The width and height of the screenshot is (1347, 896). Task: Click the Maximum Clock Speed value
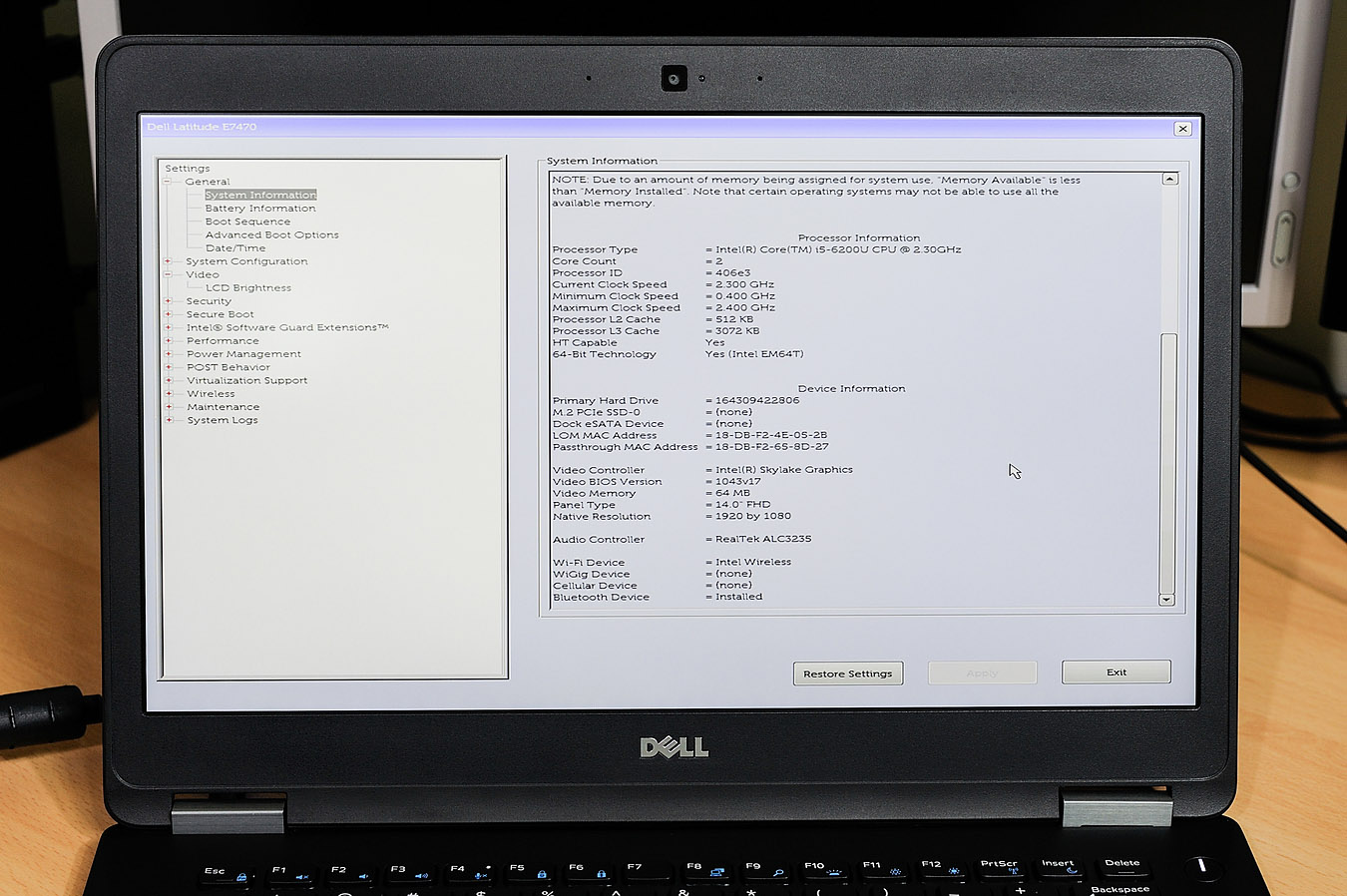pyautogui.click(x=745, y=307)
